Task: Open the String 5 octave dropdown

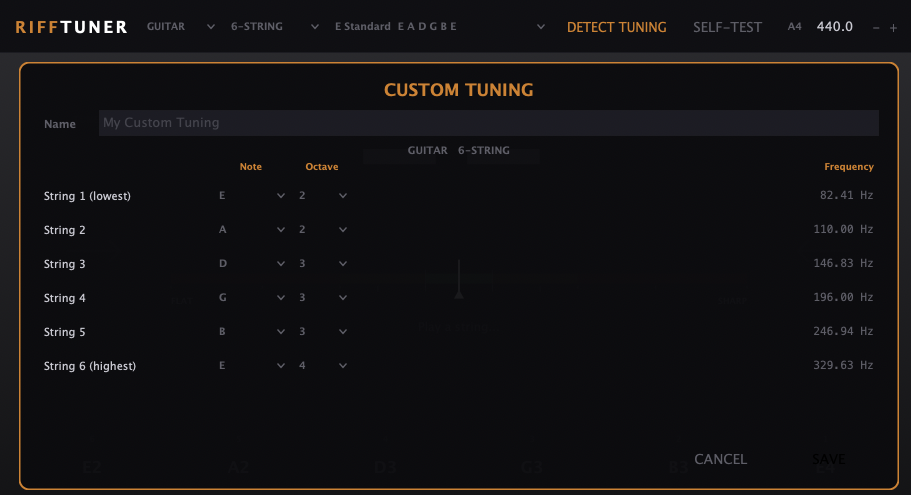Action: pos(322,332)
